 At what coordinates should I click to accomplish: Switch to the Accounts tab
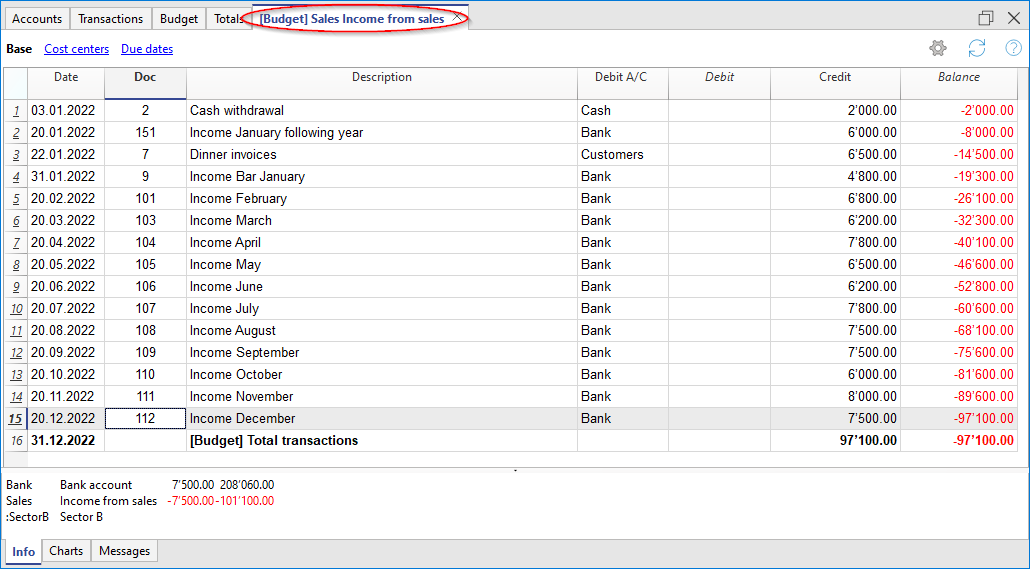[37, 19]
